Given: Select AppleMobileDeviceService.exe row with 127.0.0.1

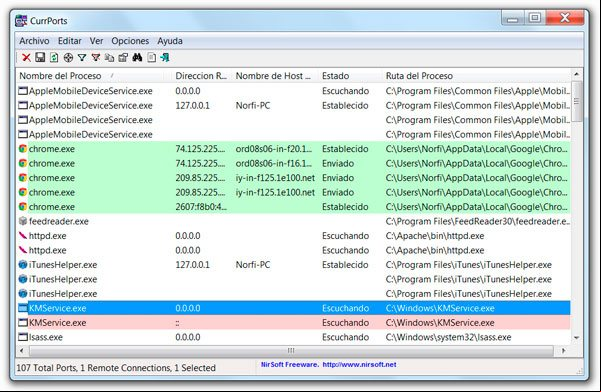Looking at the screenshot, I should point(294,105).
